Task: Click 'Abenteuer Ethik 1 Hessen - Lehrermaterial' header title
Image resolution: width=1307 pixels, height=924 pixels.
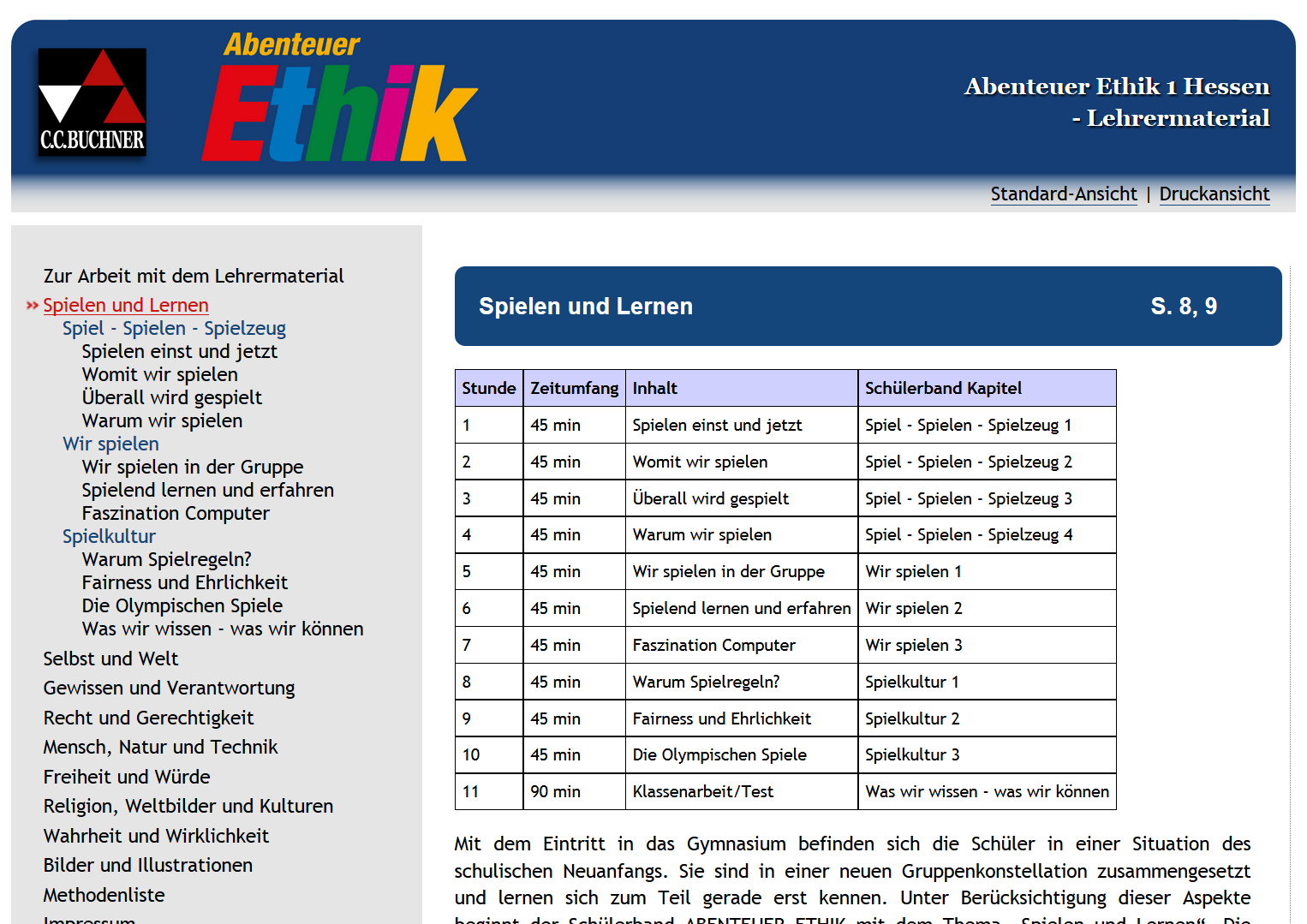Action: click(1117, 102)
